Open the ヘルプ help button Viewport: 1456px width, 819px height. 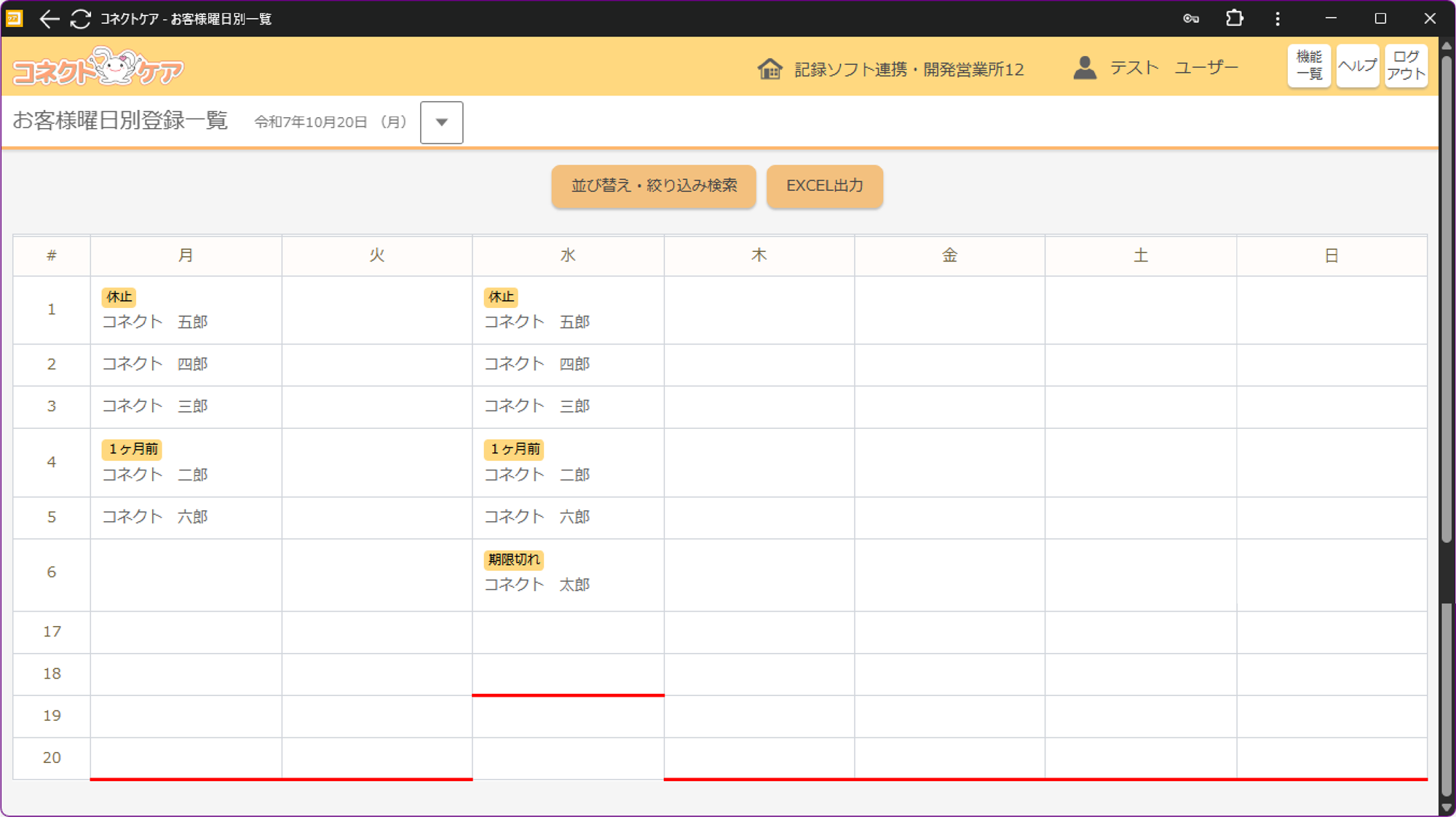click(x=1357, y=66)
